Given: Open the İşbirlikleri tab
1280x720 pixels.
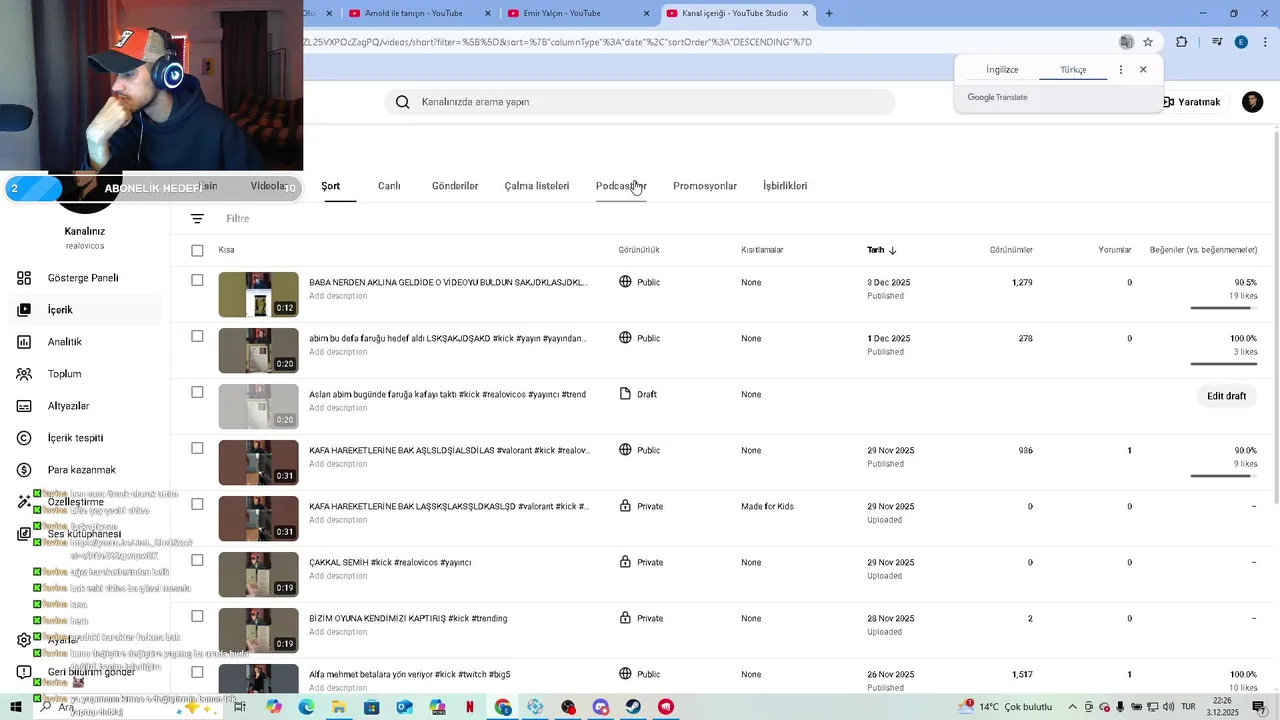Looking at the screenshot, I should pyautogui.click(x=785, y=186).
